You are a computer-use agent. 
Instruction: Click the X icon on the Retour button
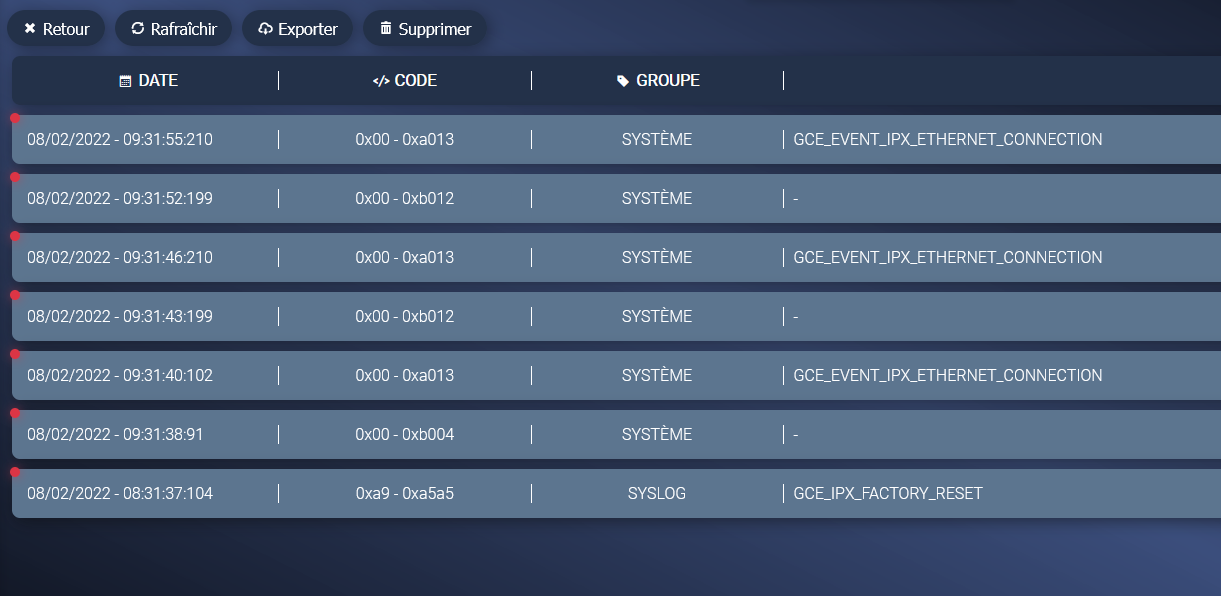(x=28, y=28)
